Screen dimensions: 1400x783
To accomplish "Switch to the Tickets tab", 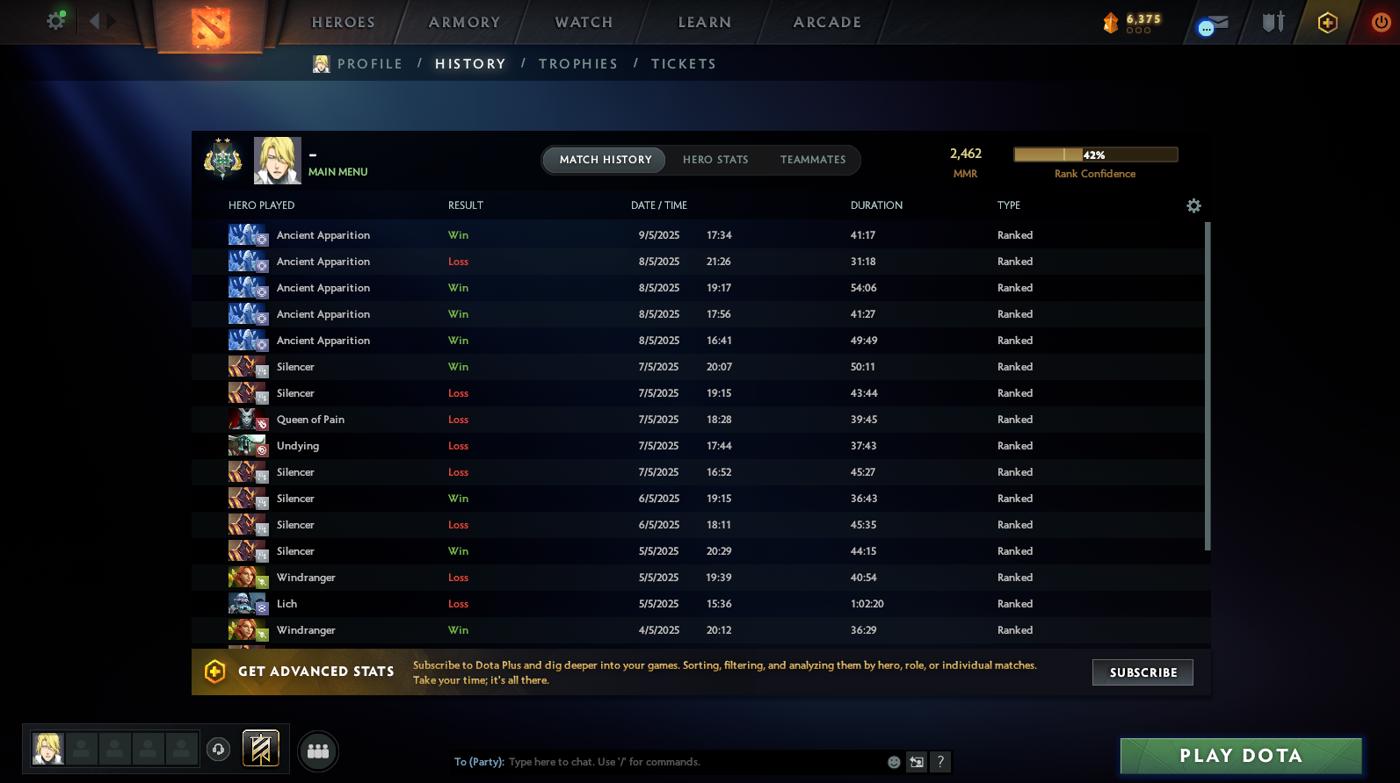I will coord(684,64).
